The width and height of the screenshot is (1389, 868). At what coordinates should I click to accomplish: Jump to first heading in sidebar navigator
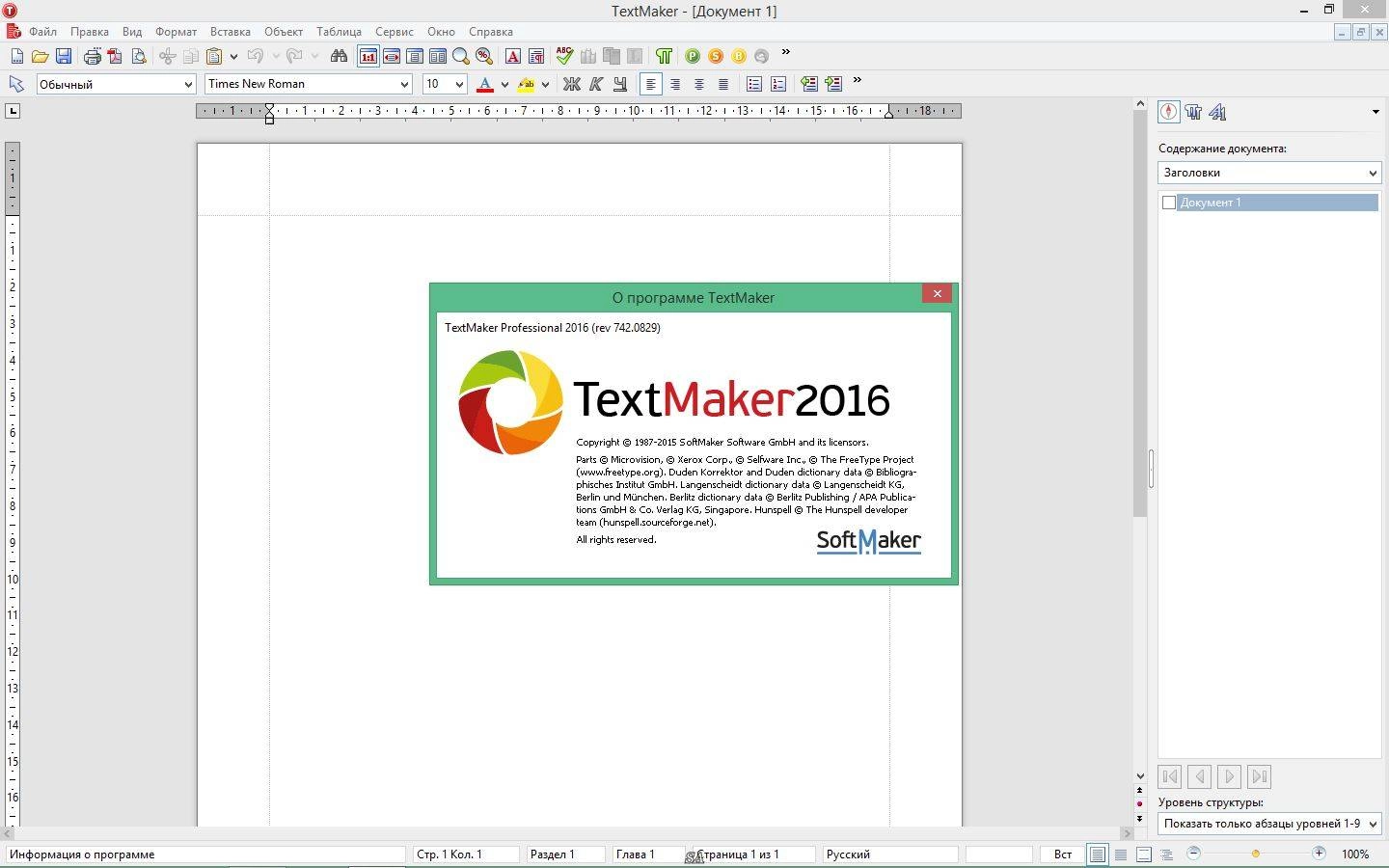click(x=1169, y=776)
